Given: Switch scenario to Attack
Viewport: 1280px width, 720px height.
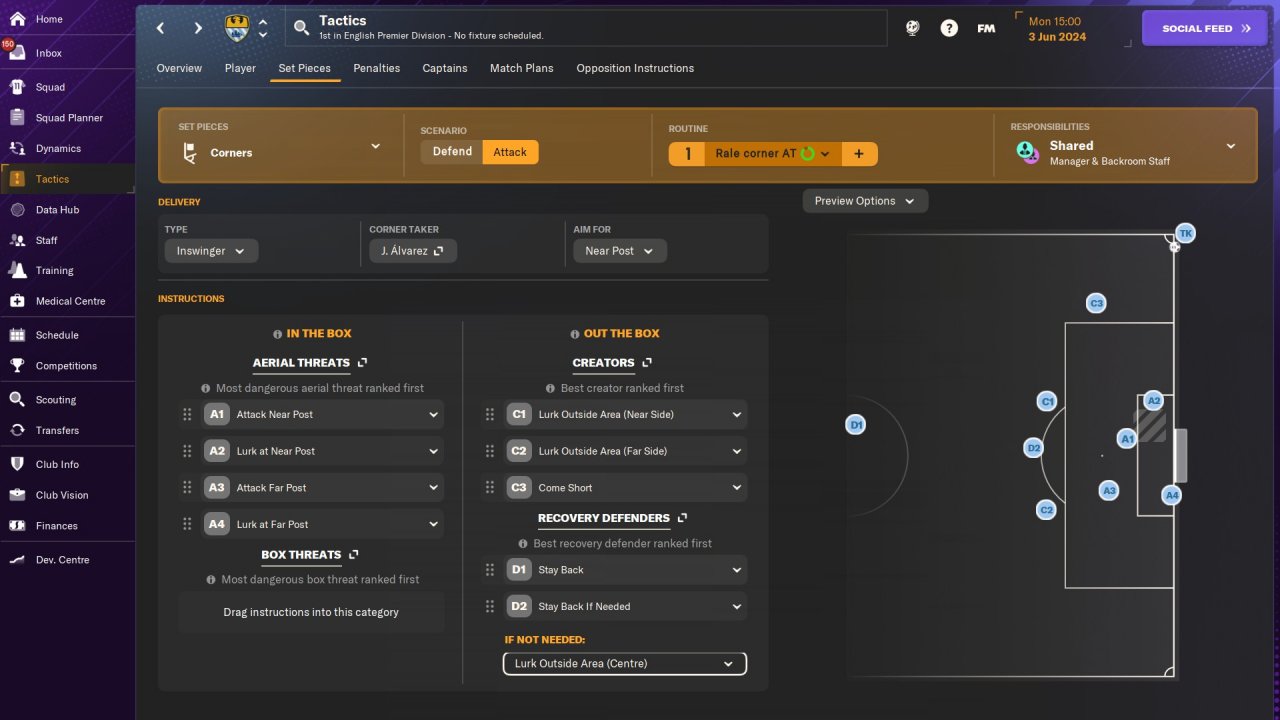Looking at the screenshot, I should (x=510, y=152).
